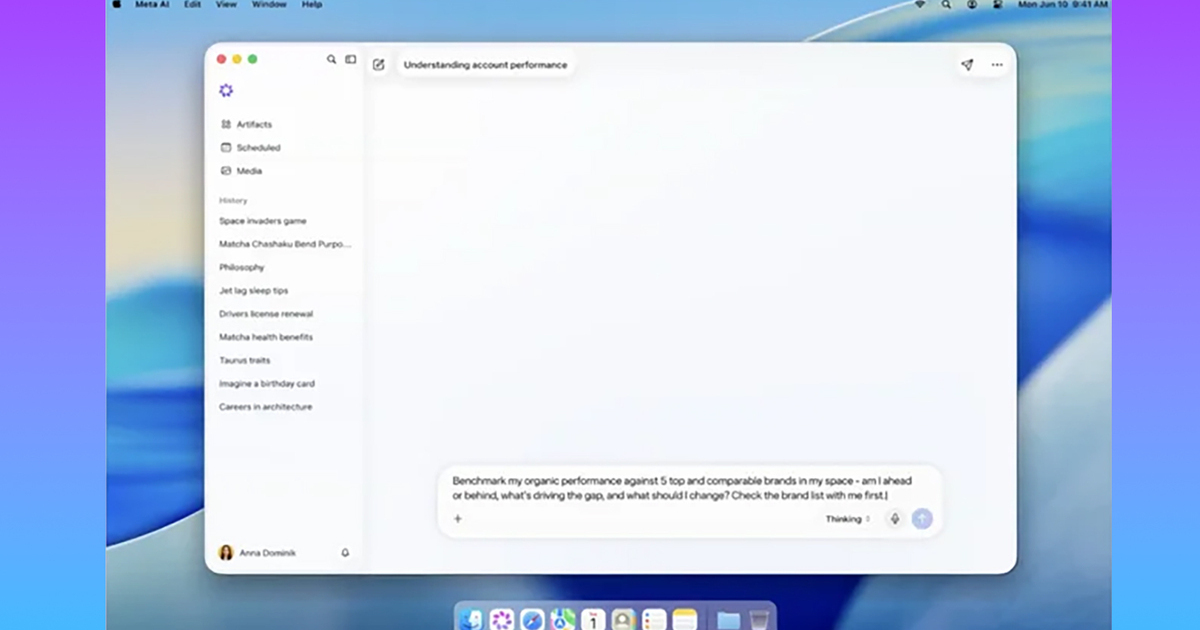Open the three-dots more options menu
1200x630 pixels.
(997, 65)
